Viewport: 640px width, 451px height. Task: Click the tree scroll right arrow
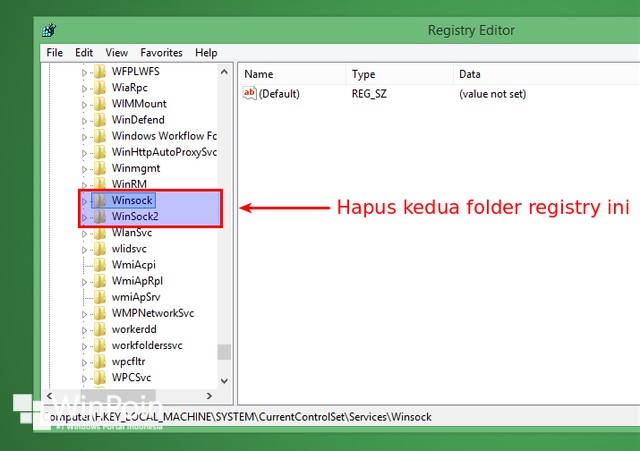click(x=209, y=395)
